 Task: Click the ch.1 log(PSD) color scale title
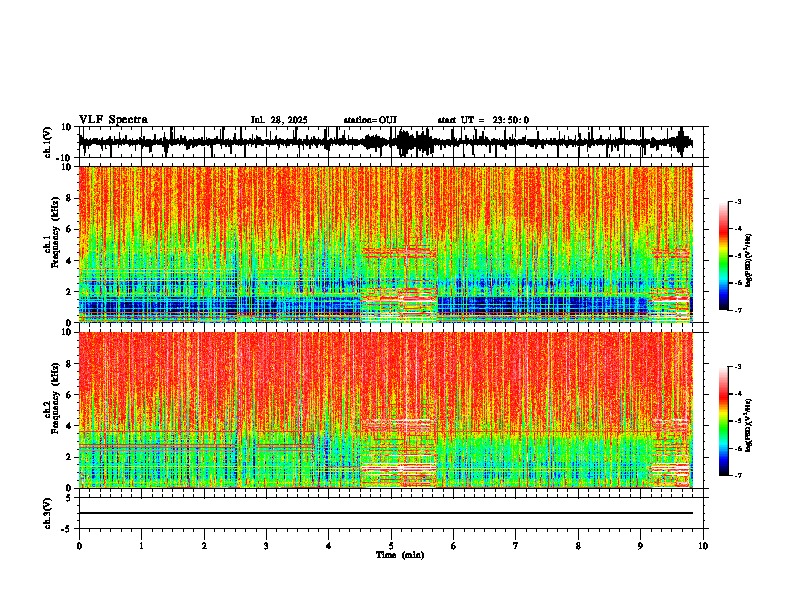pyautogui.click(x=749, y=260)
